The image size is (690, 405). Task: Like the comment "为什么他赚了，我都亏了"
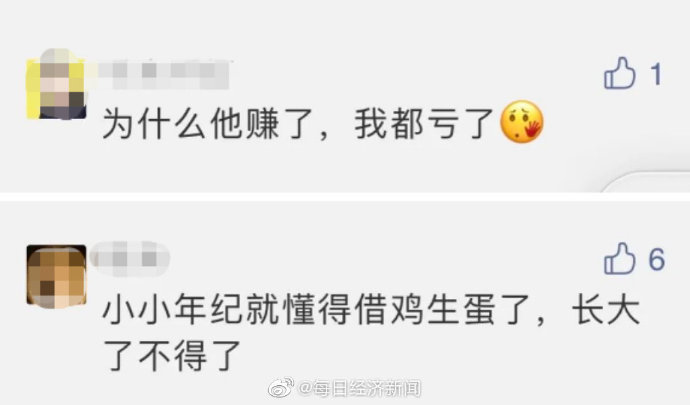tap(620, 74)
